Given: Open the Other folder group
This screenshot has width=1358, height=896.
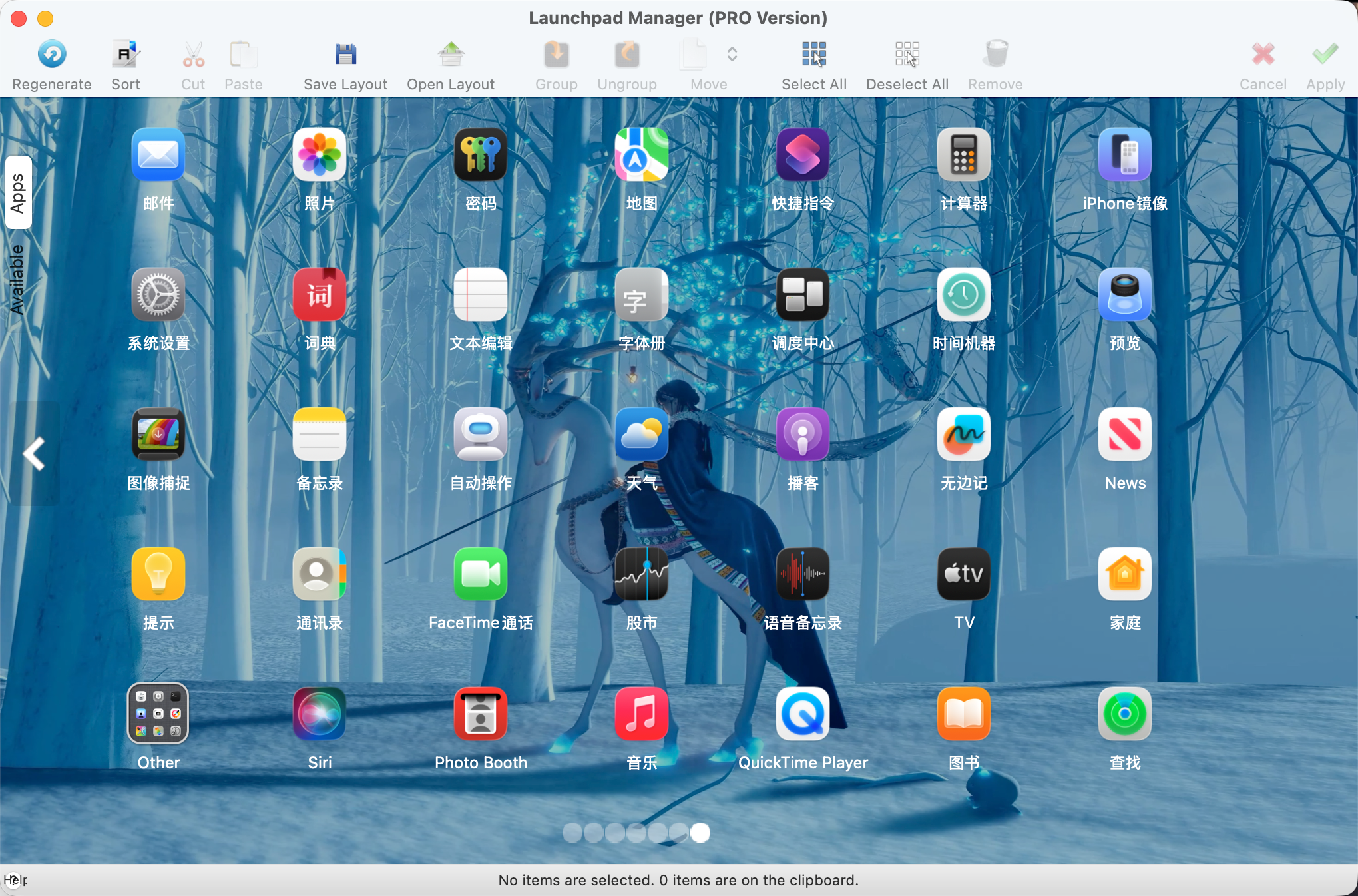Looking at the screenshot, I should (x=158, y=714).
